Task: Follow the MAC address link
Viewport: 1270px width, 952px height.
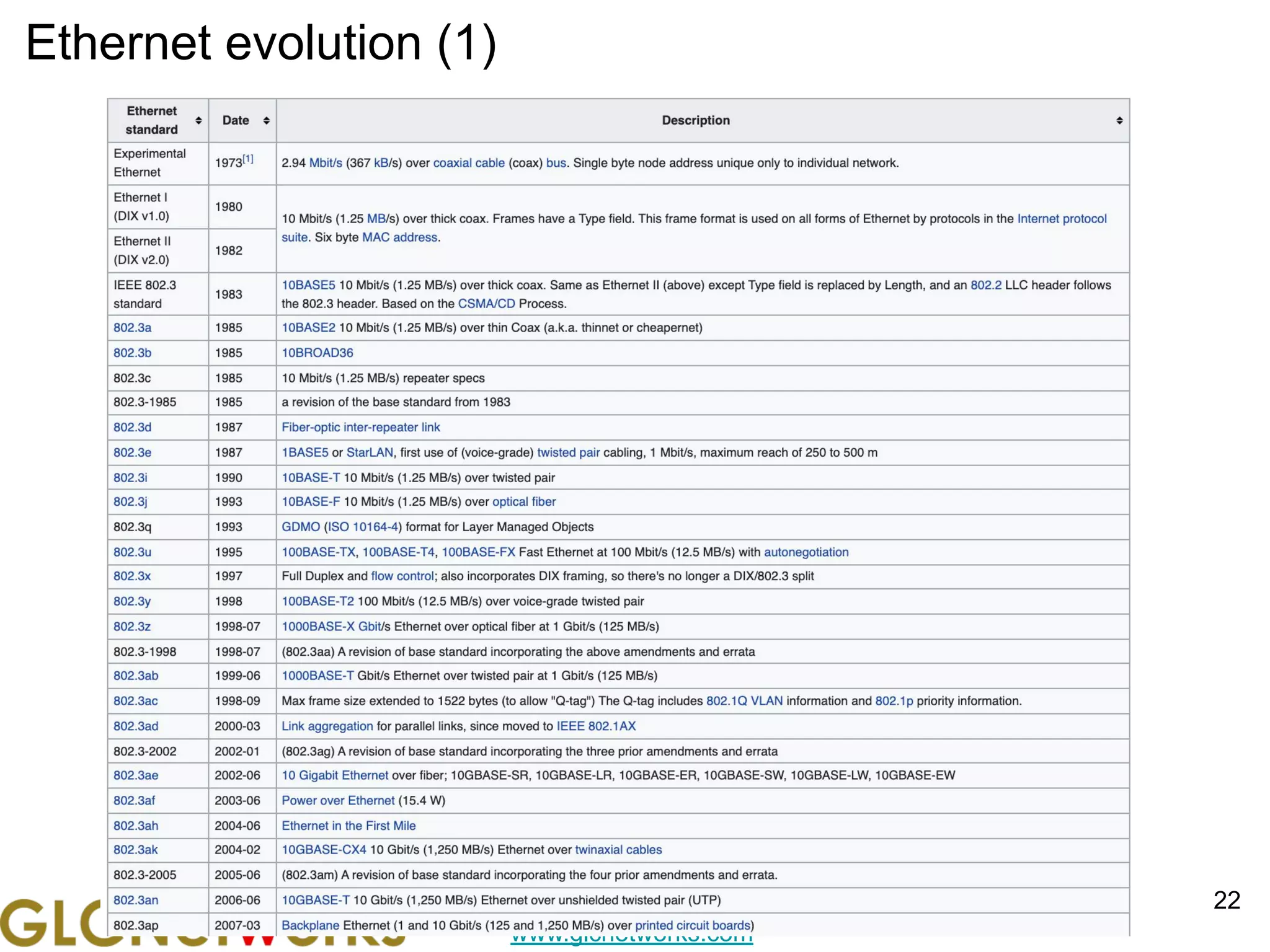Action: tap(400, 237)
